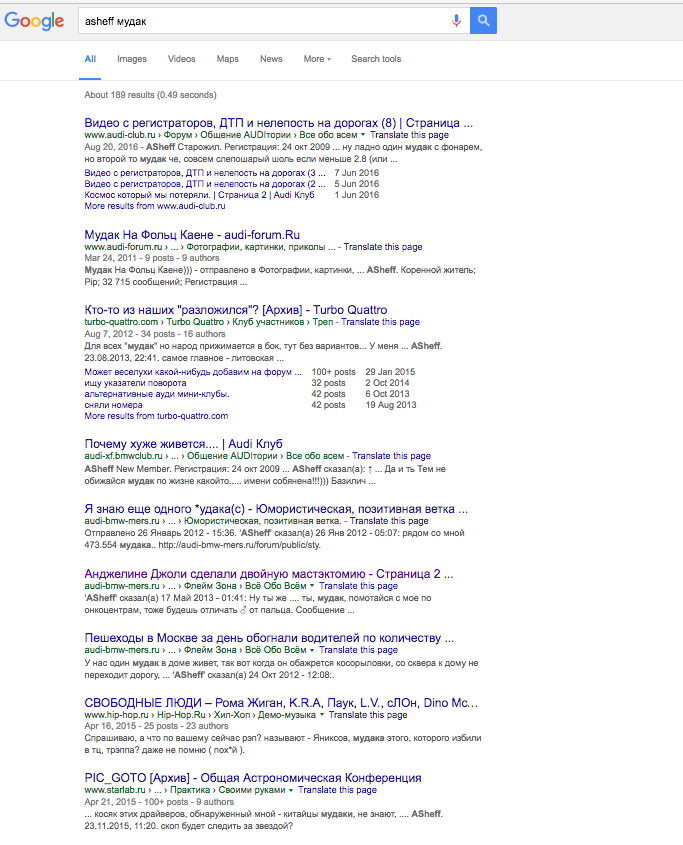Open Search tools

click(376, 59)
